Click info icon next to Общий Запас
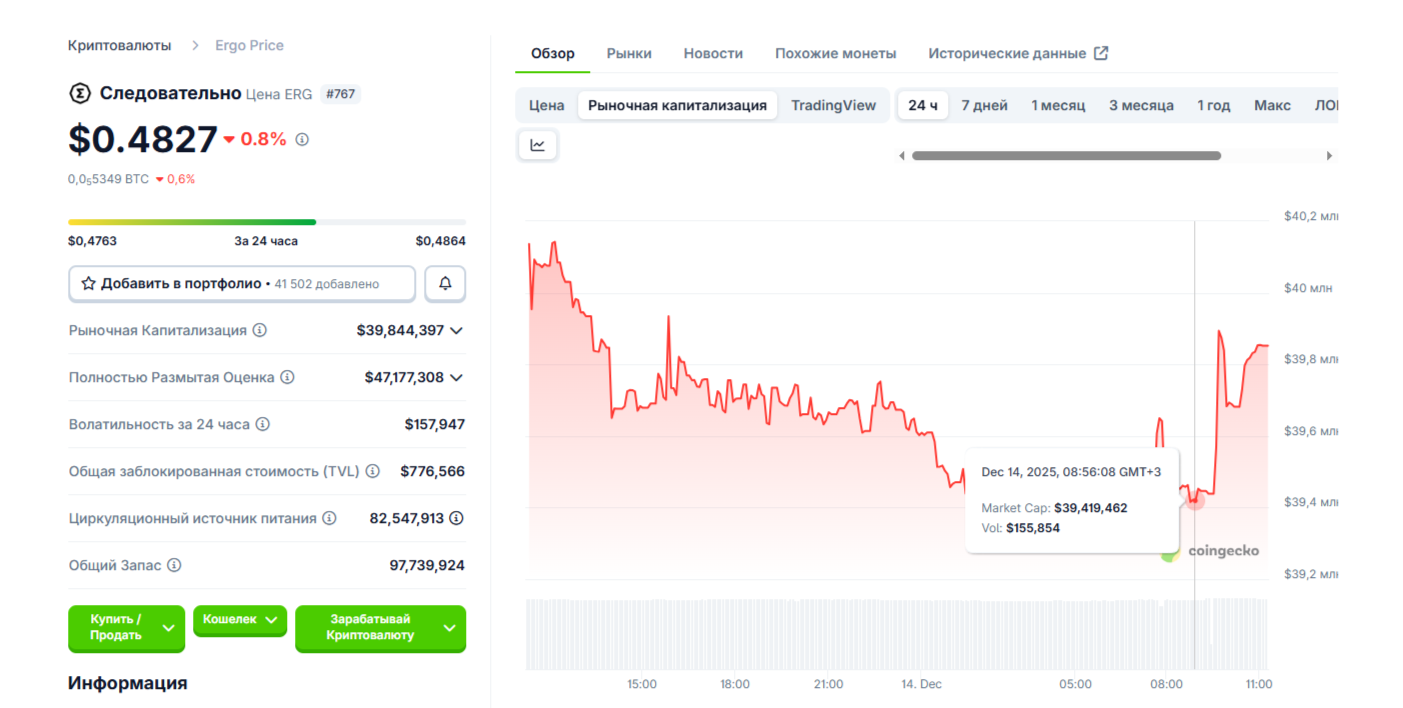The width and height of the screenshot is (1403, 708). (x=174, y=565)
